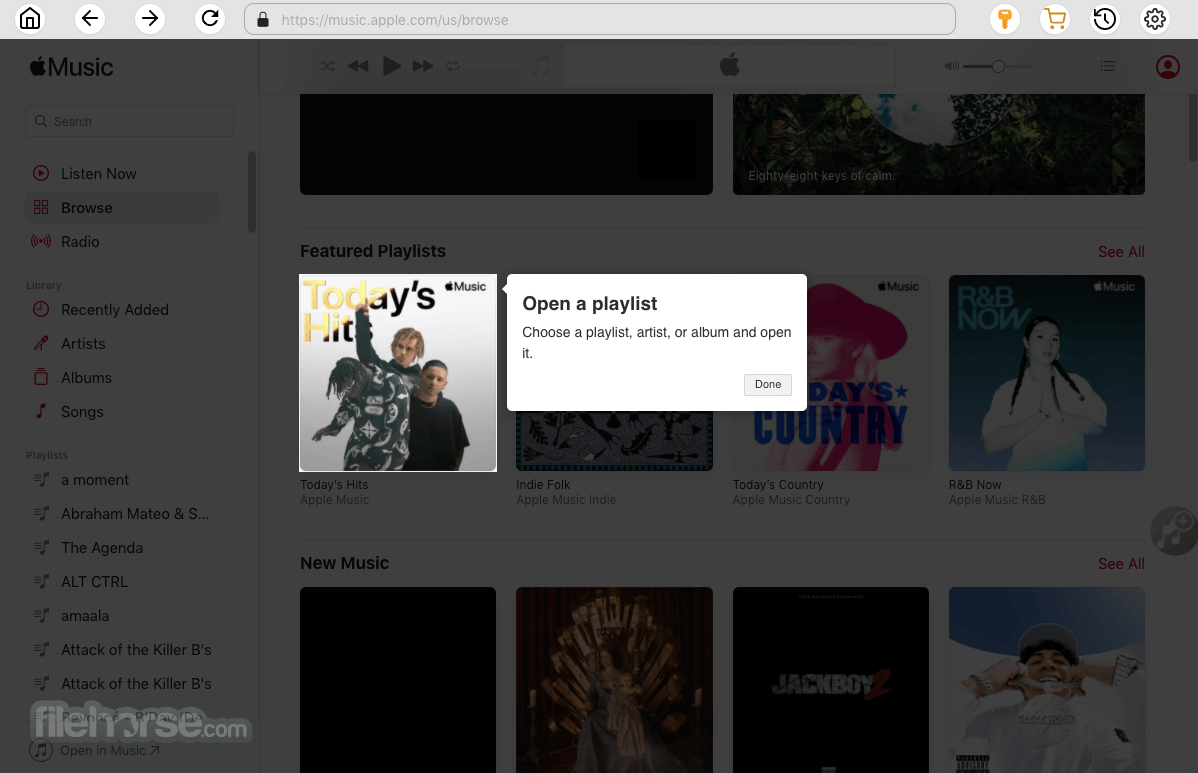Click the Indie Folk playlist title

coord(542,484)
